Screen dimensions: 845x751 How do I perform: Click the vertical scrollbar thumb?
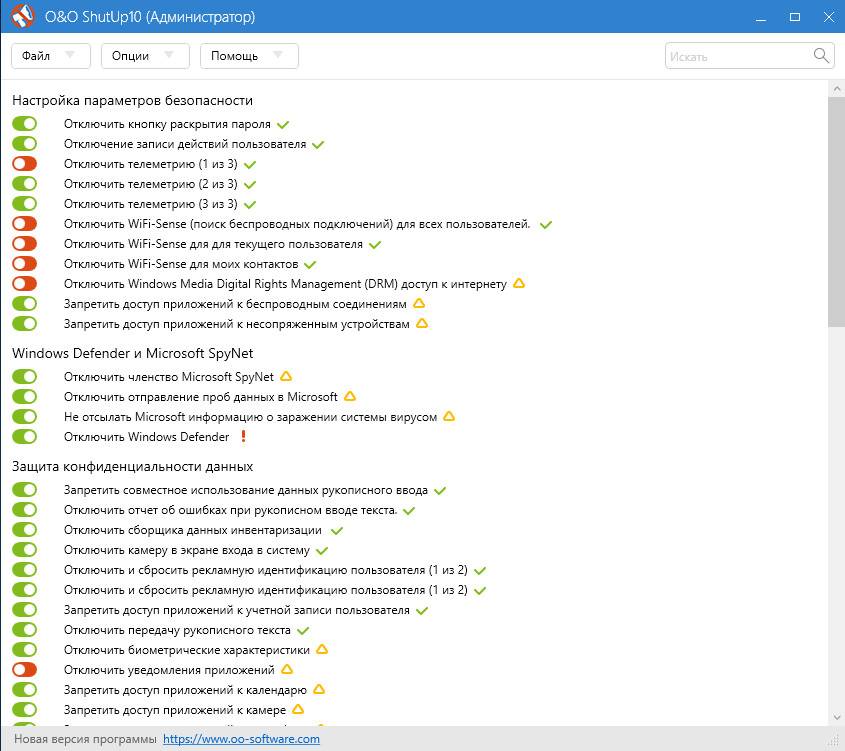[836, 212]
